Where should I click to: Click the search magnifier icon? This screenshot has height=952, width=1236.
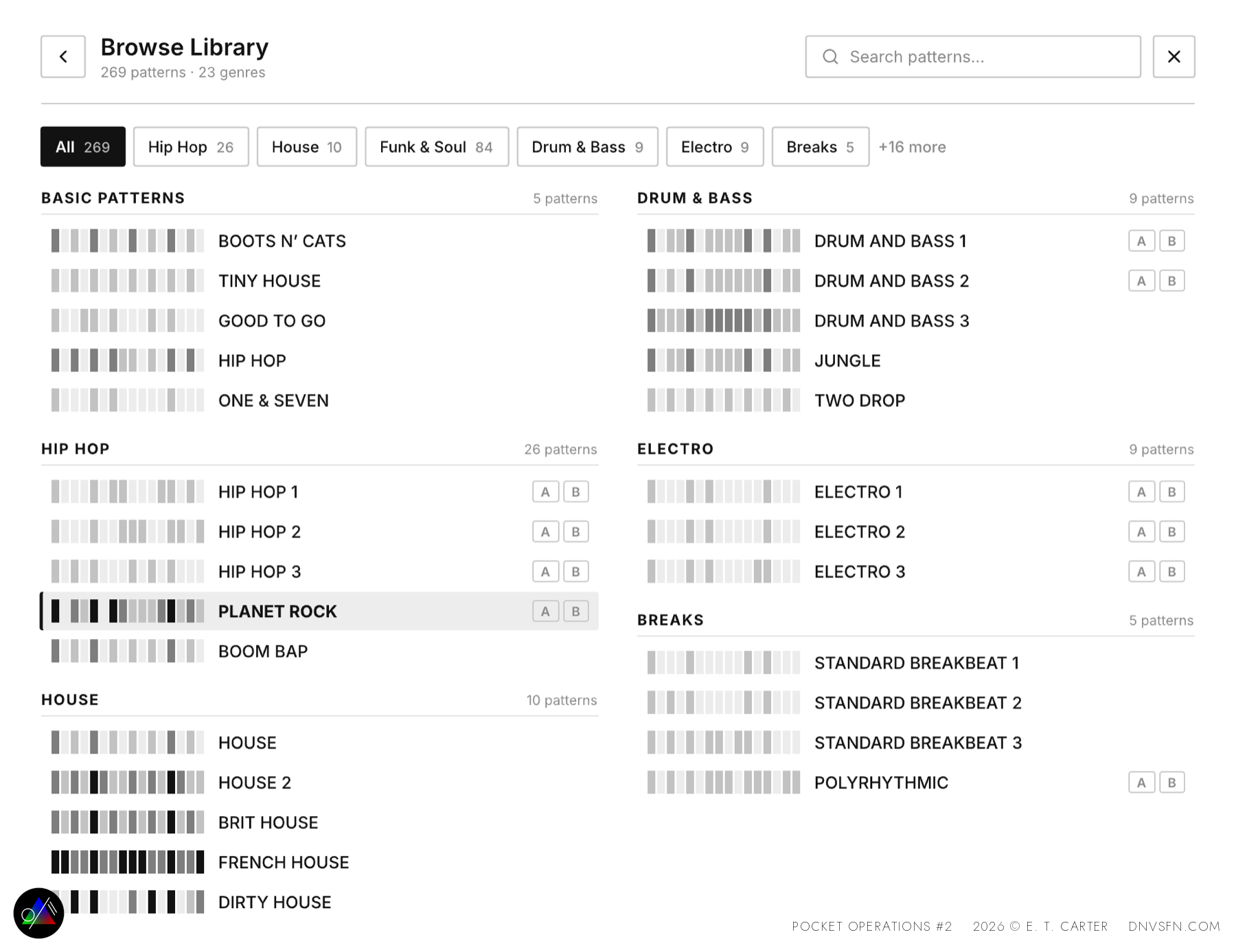(830, 56)
